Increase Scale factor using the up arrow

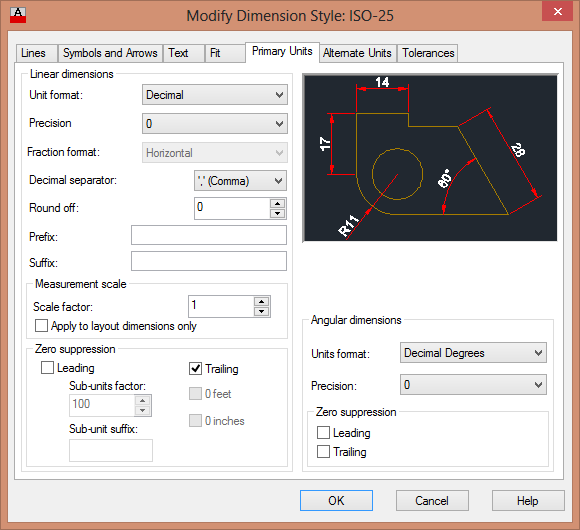point(262,301)
